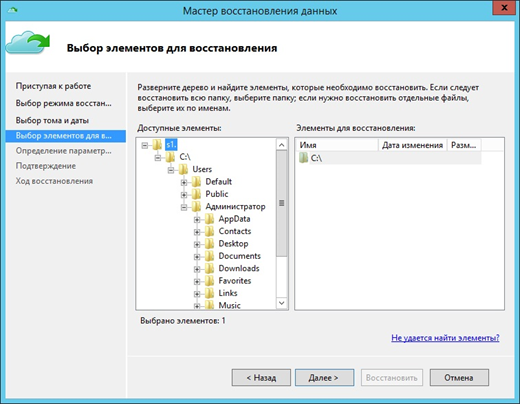Expand the Links folder node
Screen dimensions: 520x404
tap(197, 294)
